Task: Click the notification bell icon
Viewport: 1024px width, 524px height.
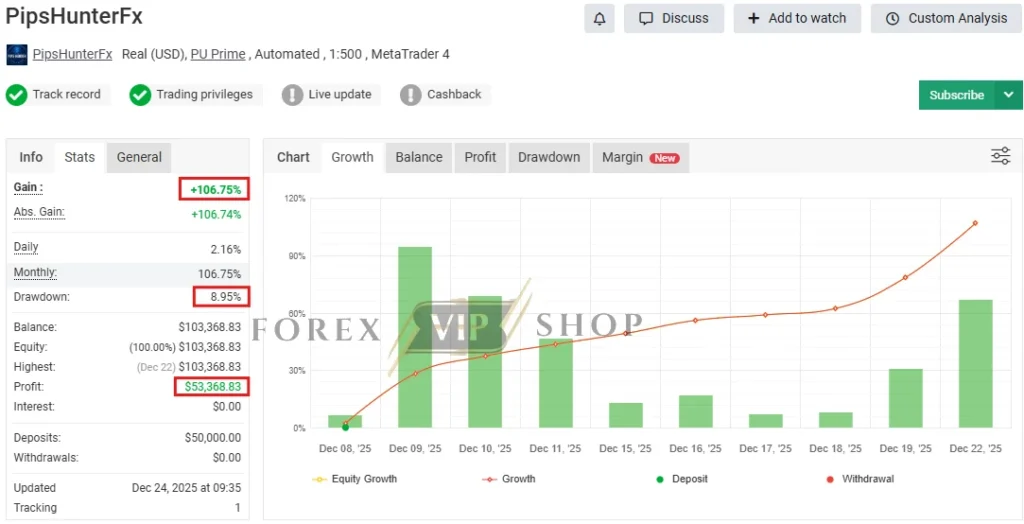Action: (599, 18)
